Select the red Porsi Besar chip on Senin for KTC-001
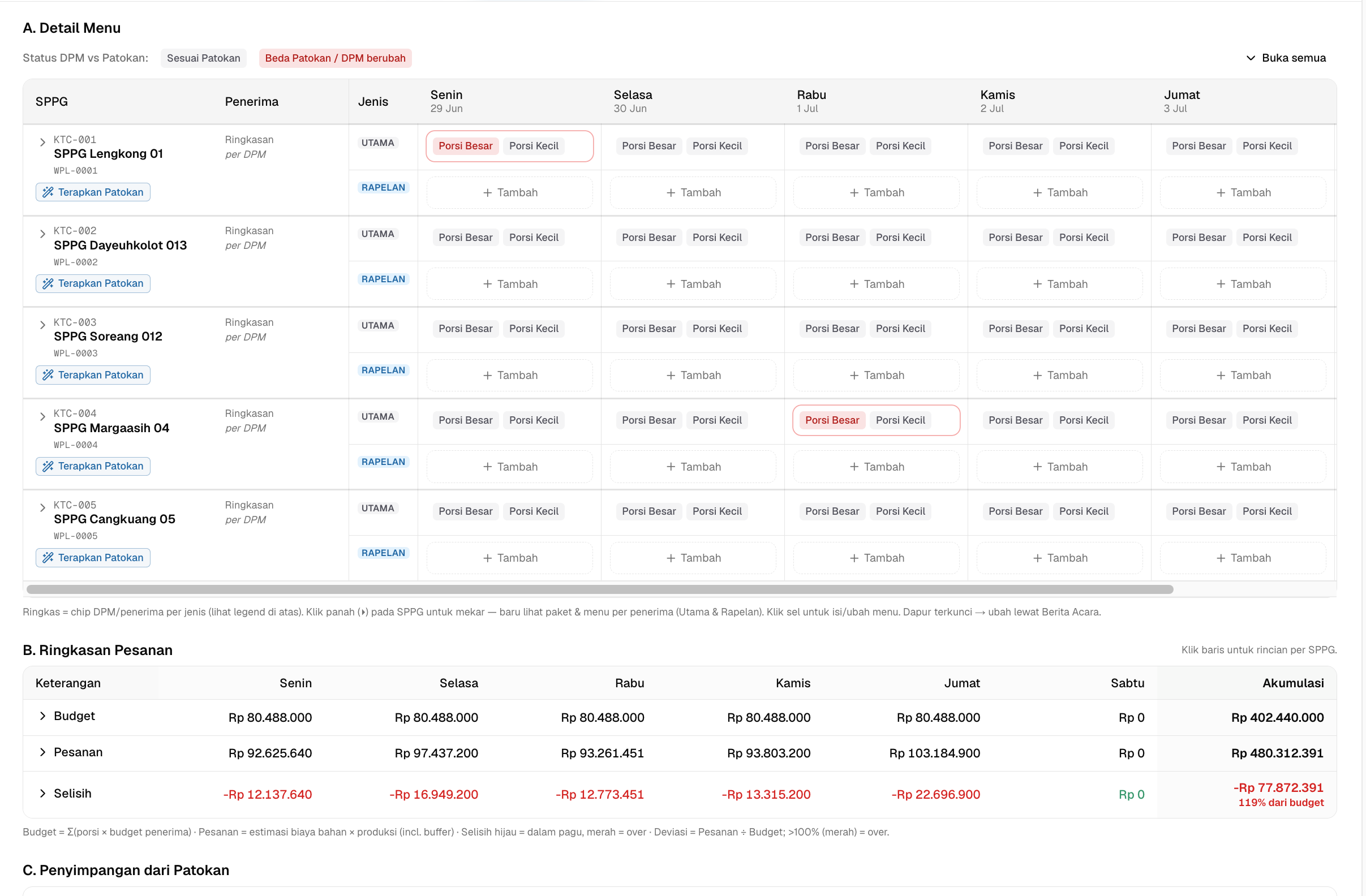 click(466, 146)
